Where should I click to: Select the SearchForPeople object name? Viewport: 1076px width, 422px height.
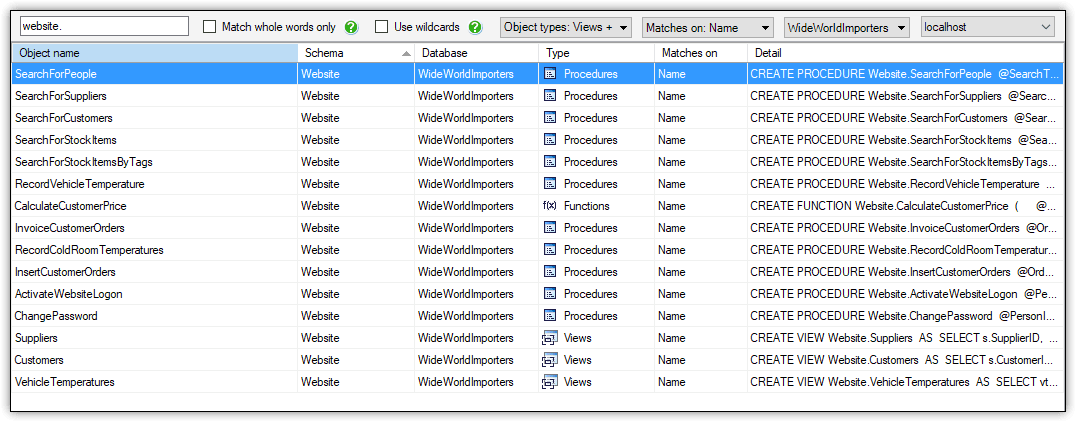click(x=56, y=74)
